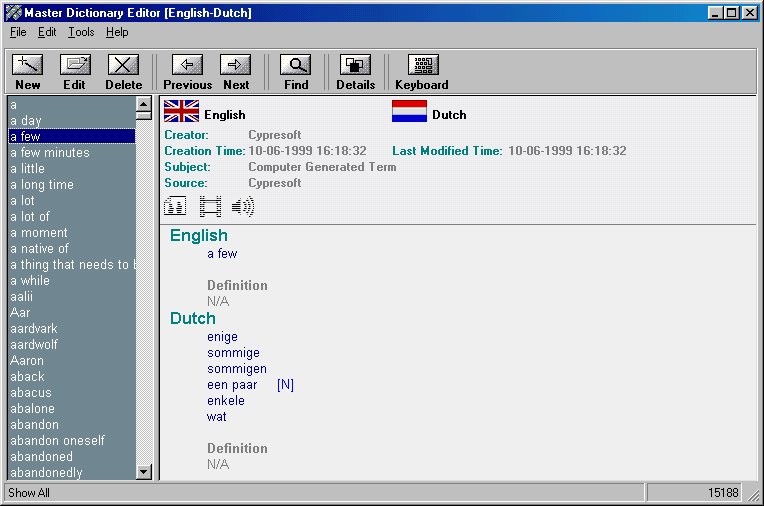Open the on-screen Keyboard tool

[422, 66]
